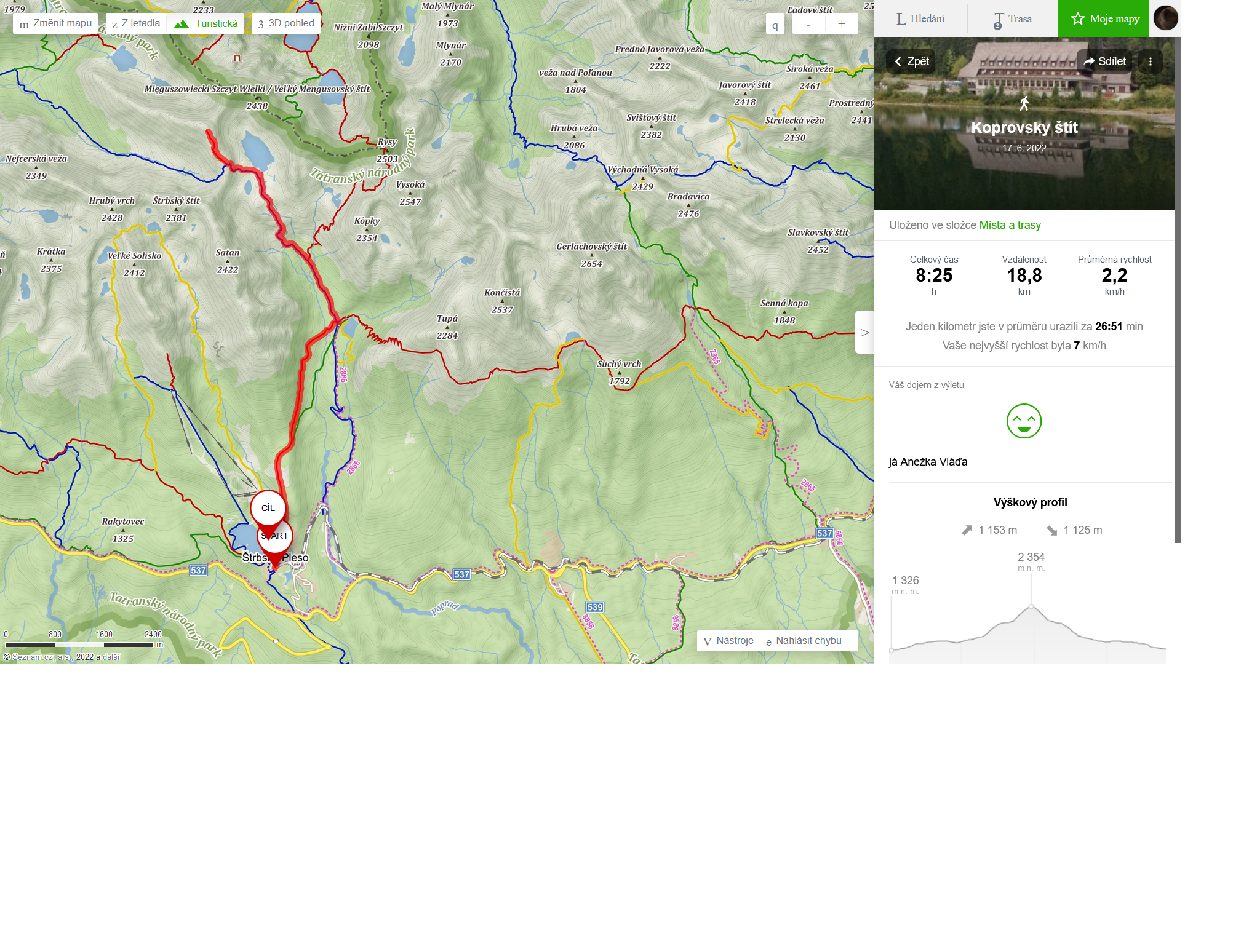Expand the Nástroje tools menu
This screenshot has height=952, width=1233.
point(728,641)
